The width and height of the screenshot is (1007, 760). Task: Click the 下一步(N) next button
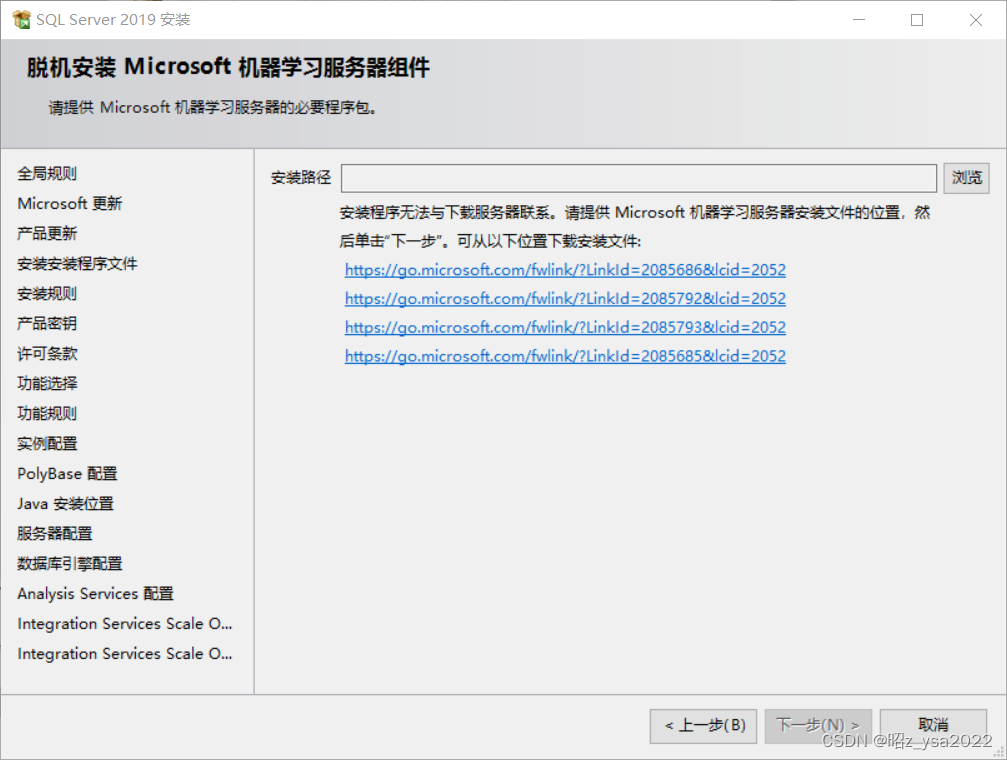point(818,726)
